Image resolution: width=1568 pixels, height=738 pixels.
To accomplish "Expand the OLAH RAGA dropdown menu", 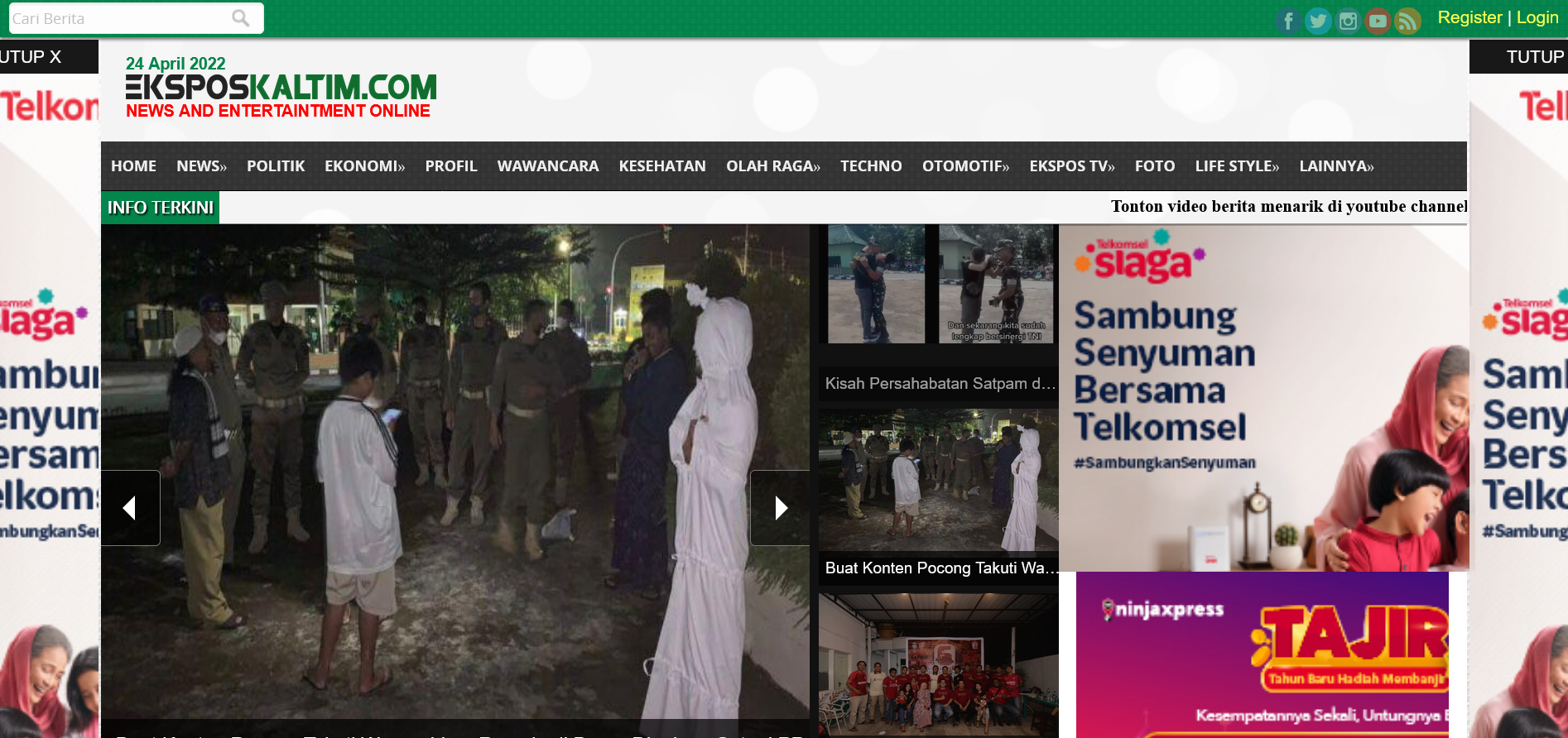I will (772, 166).
